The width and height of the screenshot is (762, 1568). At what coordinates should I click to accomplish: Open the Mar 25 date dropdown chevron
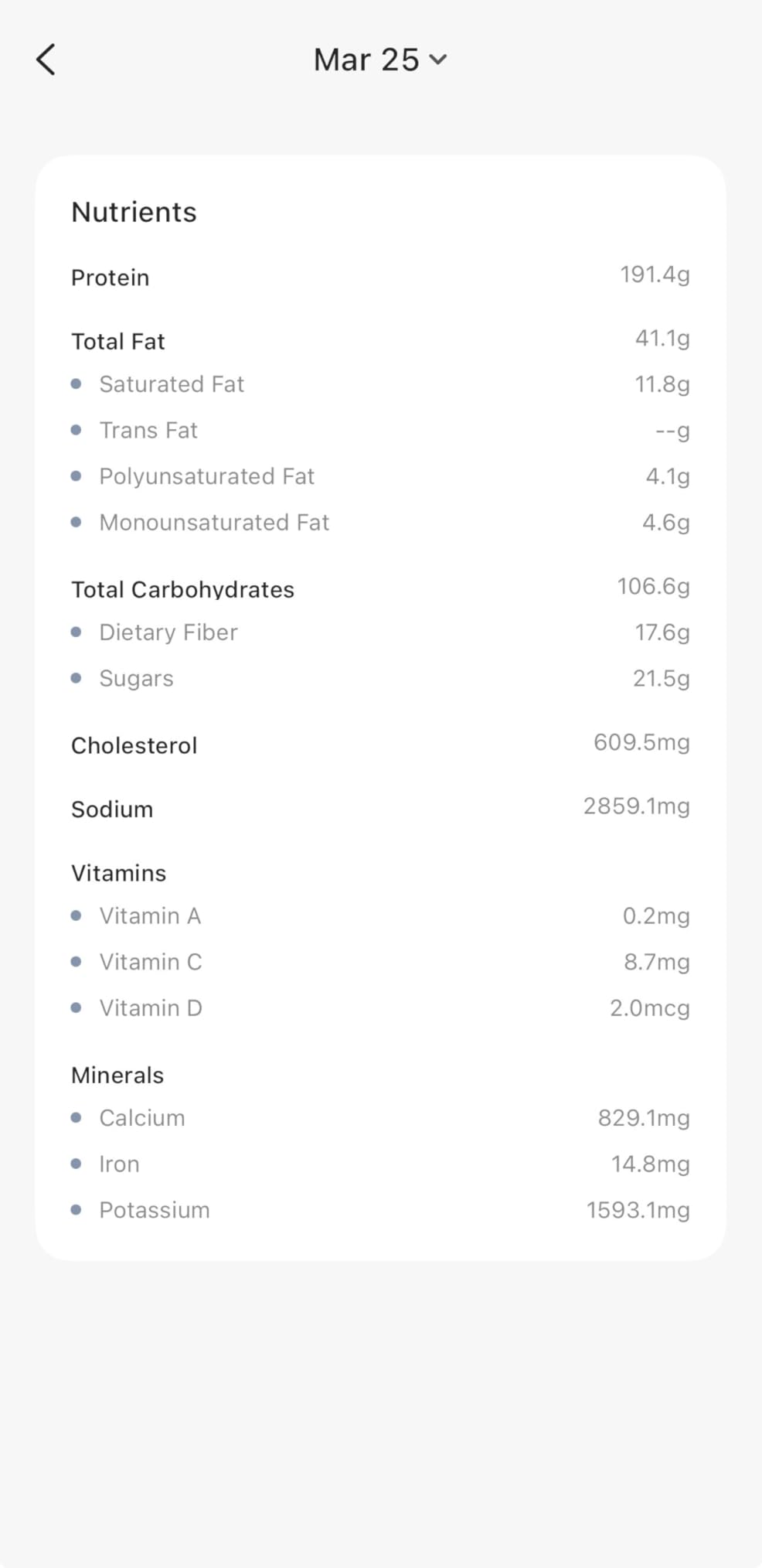point(438,60)
